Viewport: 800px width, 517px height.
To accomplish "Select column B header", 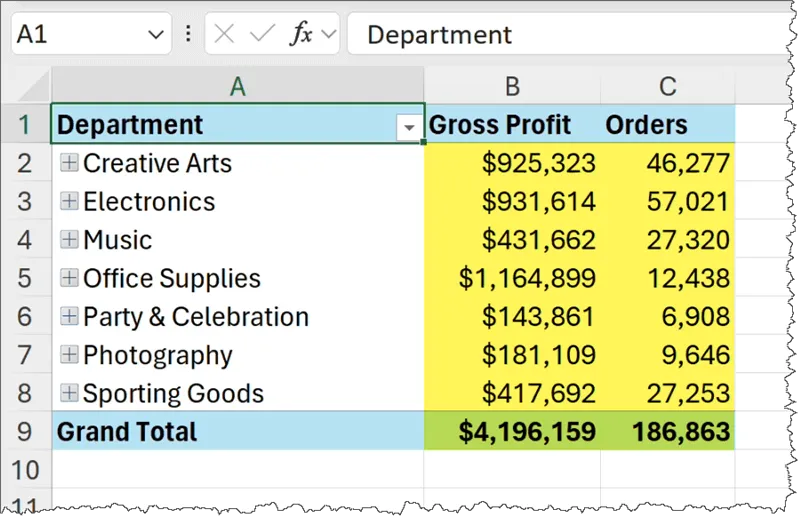I will 511,87.
